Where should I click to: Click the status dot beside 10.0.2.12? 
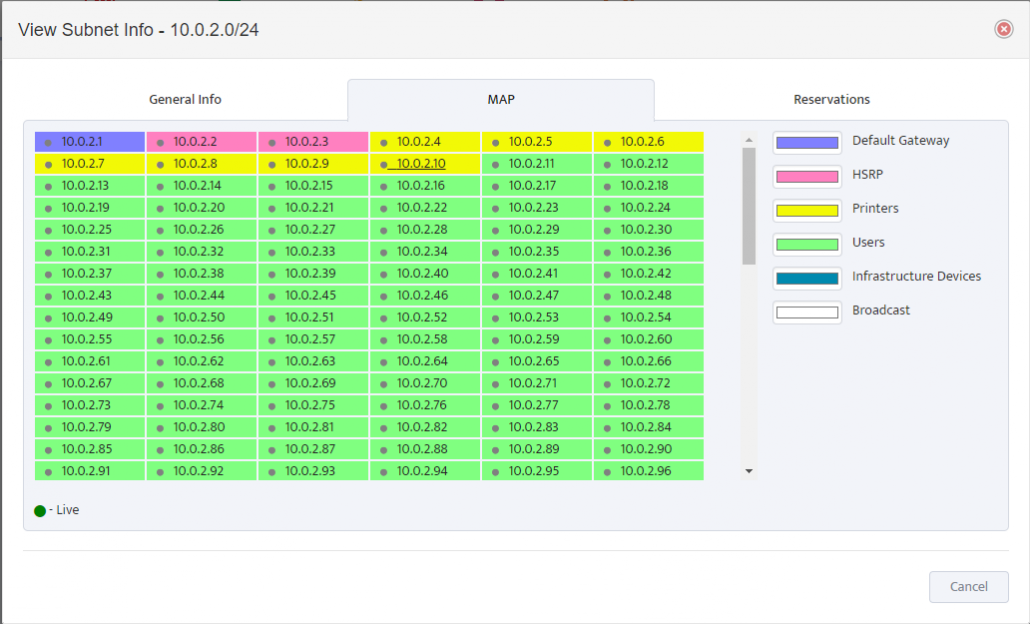pos(605,163)
